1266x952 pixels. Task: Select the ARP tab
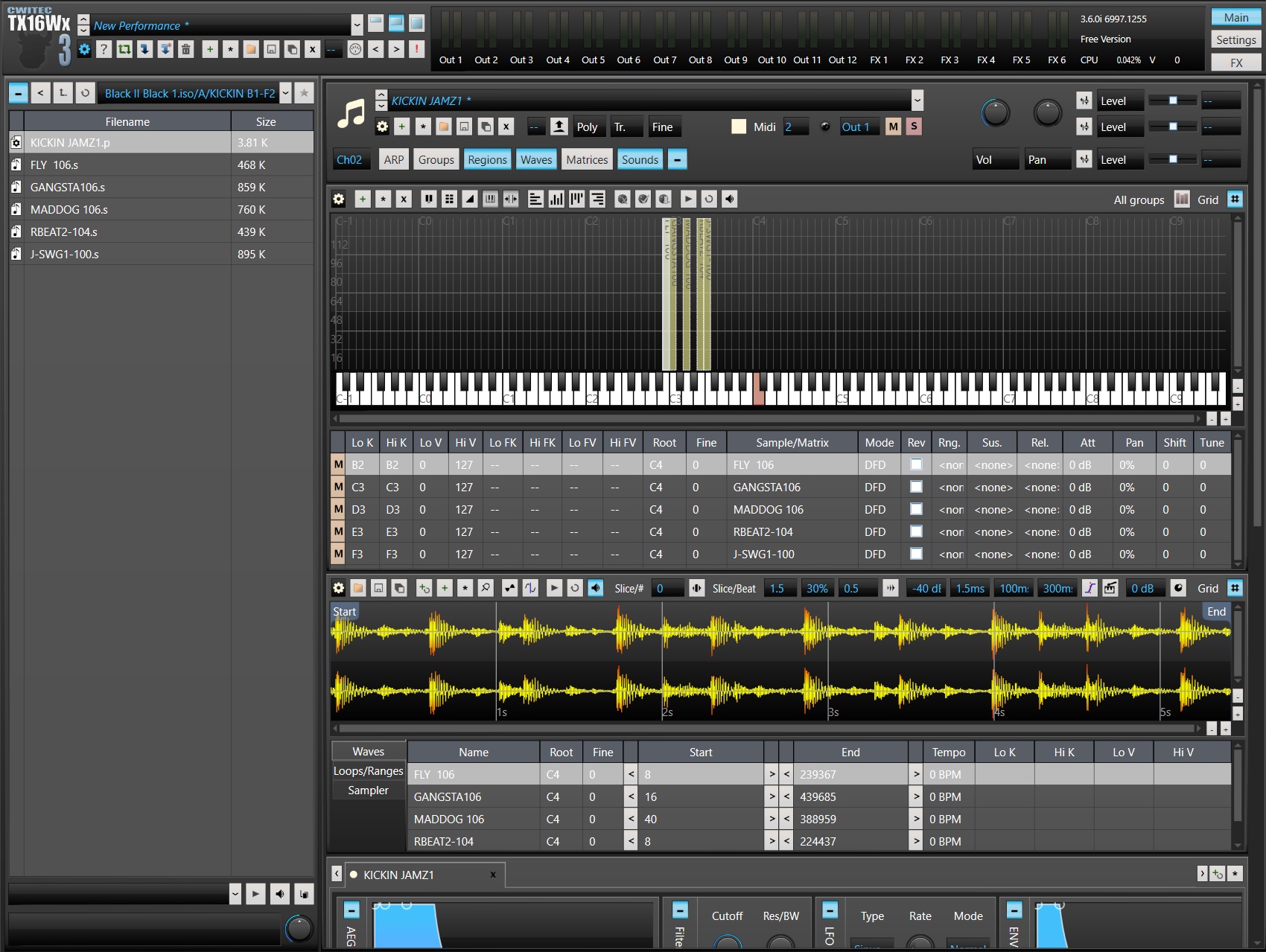tap(394, 159)
